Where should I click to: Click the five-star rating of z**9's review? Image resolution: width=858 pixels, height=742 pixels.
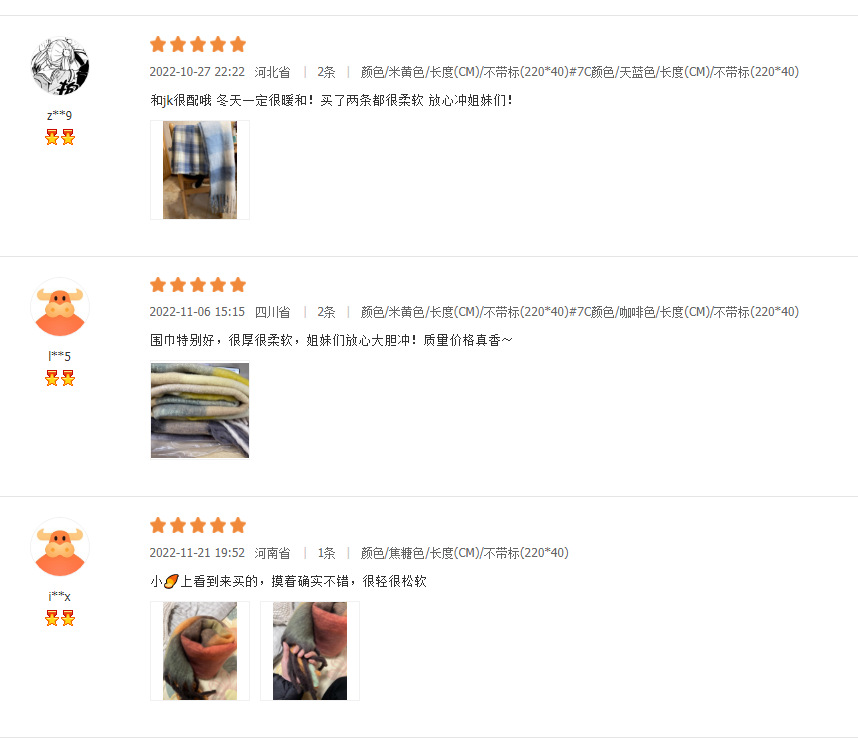pos(198,44)
